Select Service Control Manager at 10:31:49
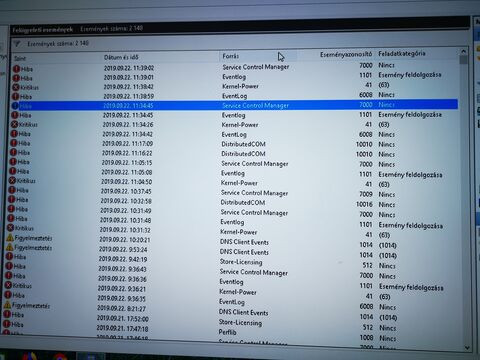This screenshot has width=480, height=360. [x=254, y=212]
